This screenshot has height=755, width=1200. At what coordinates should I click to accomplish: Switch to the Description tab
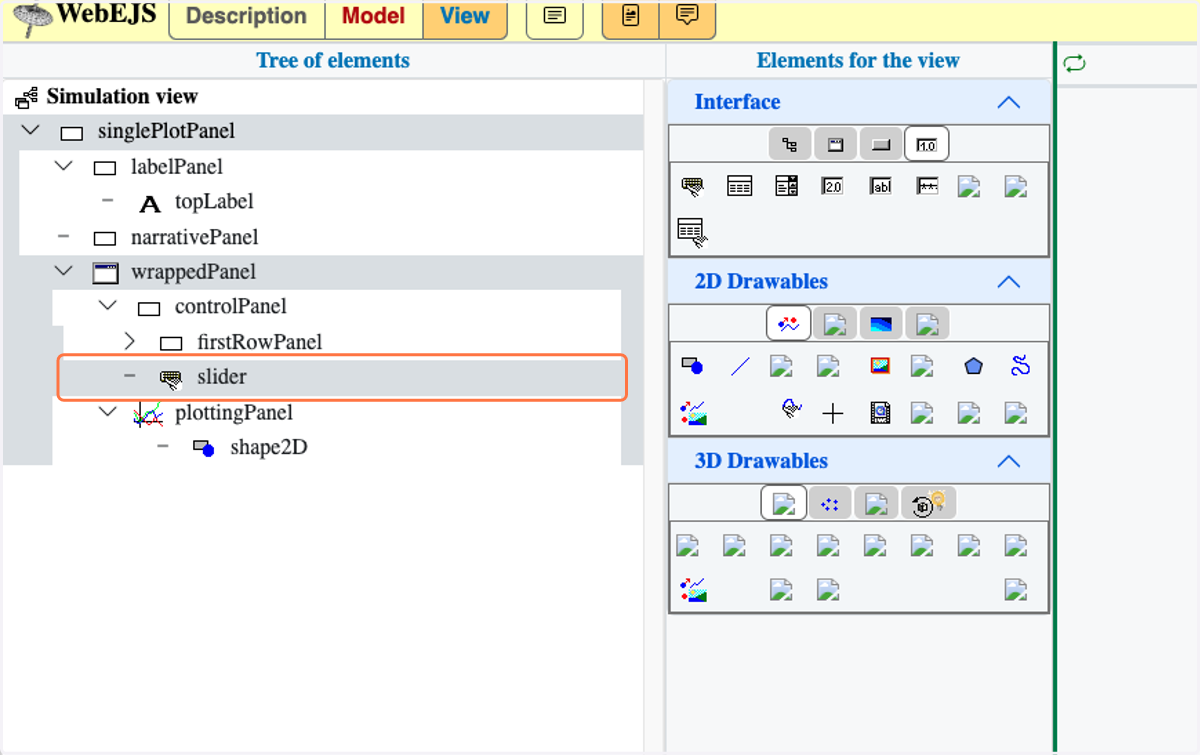point(247,17)
